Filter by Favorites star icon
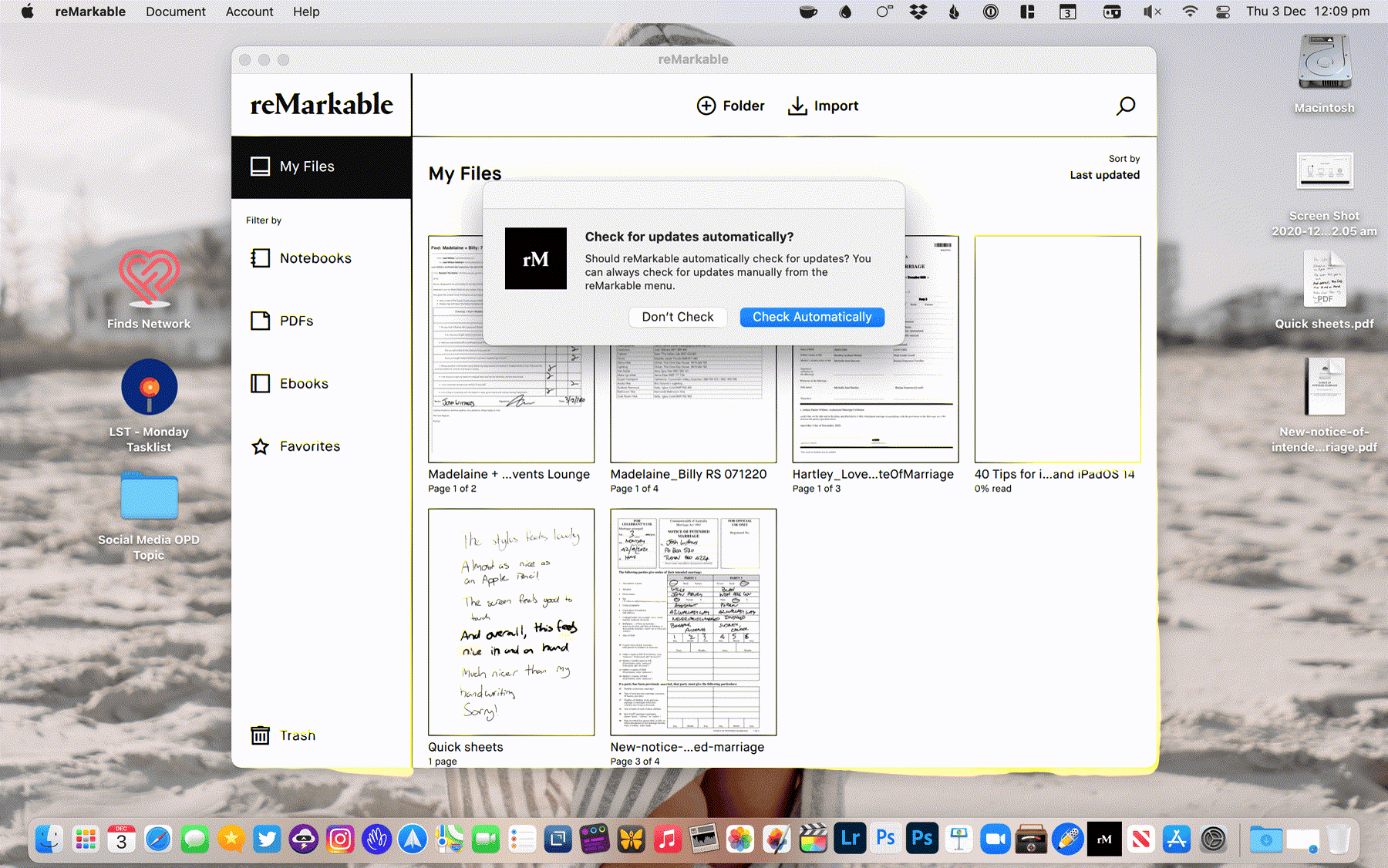The width and height of the screenshot is (1388, 868). click(261, 446)
